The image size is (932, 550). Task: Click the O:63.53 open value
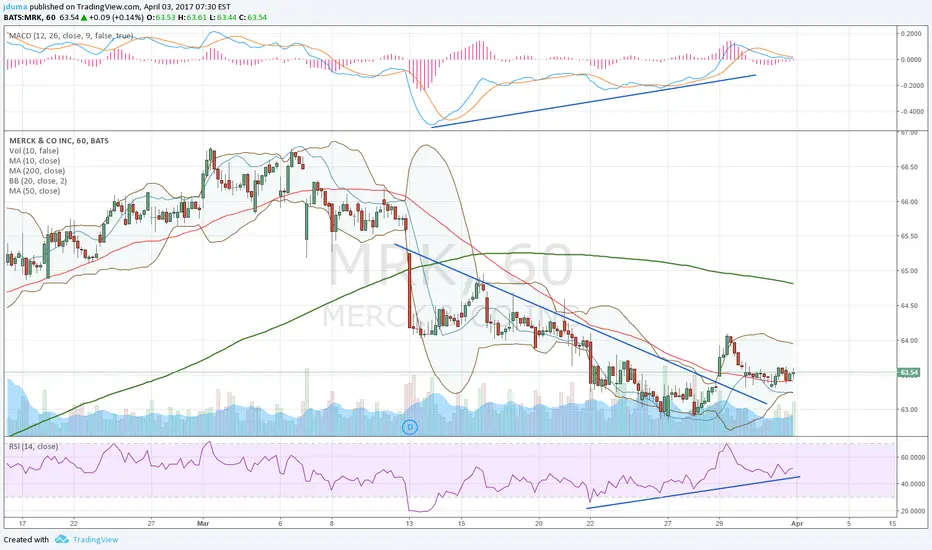160,17
